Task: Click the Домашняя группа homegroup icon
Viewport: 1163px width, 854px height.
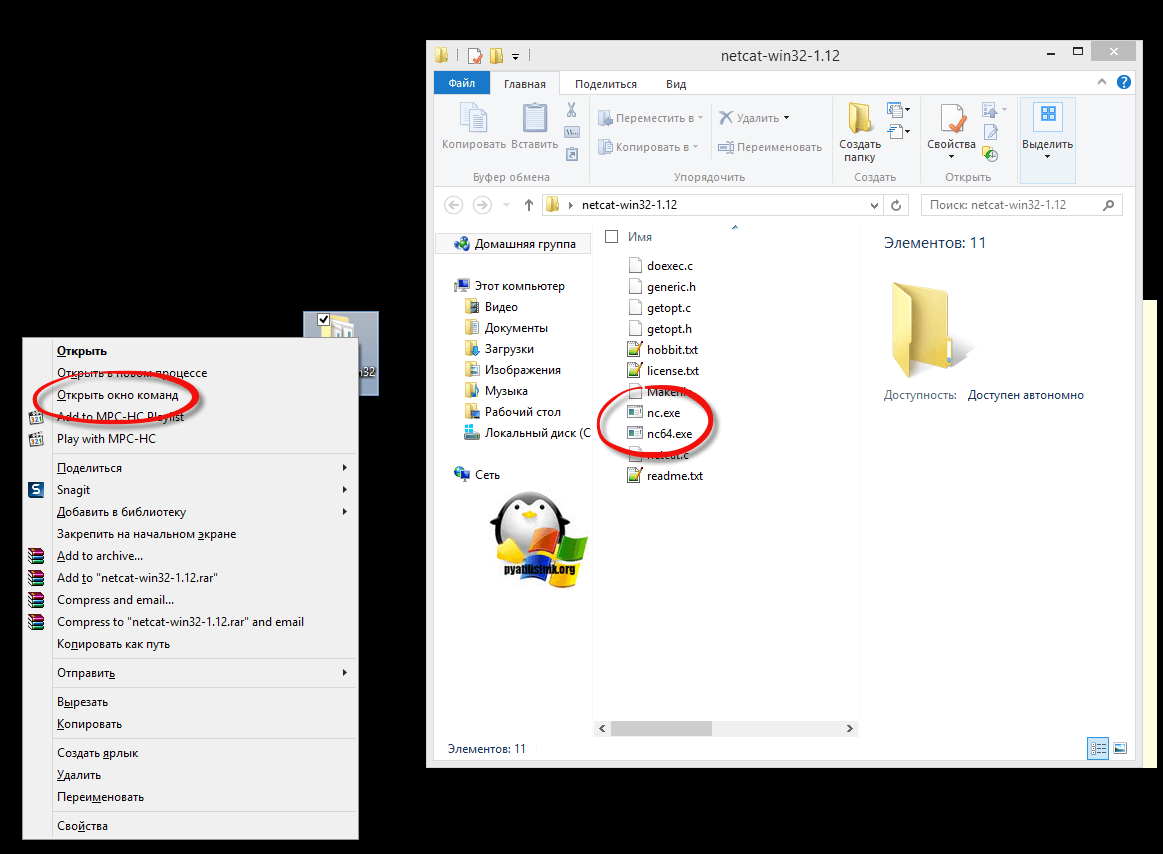Action: pyautogui.click(x=461, y=243)
